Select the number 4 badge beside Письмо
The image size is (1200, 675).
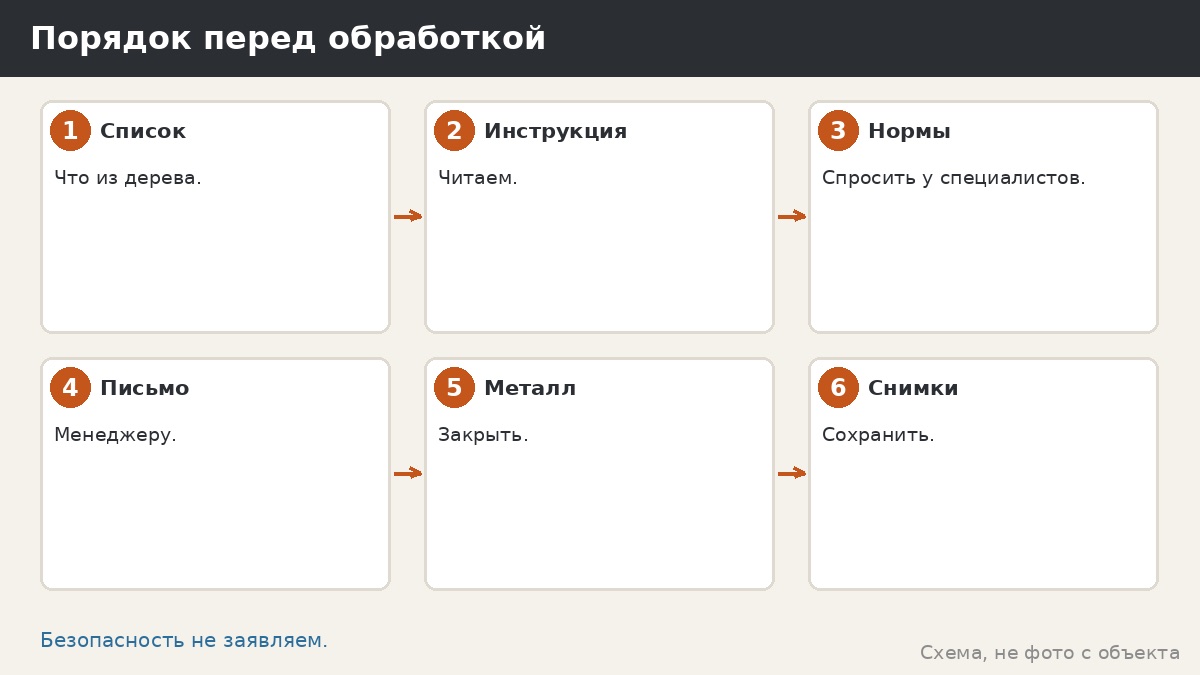pos(70,388)
